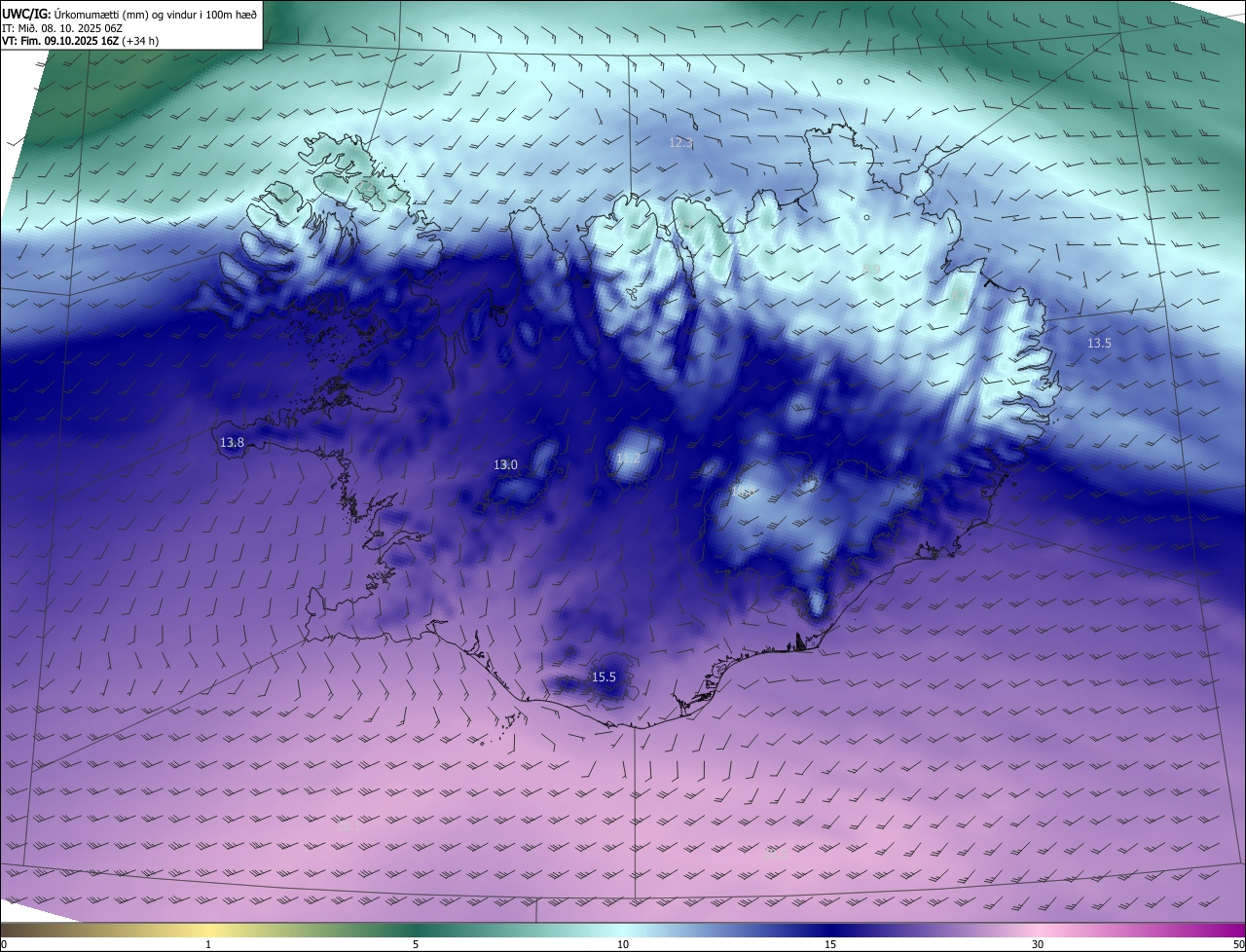This screenshot has height=952, width=1246.
Task: Click the 13.0 value label on the map
Action: point(505,465)
